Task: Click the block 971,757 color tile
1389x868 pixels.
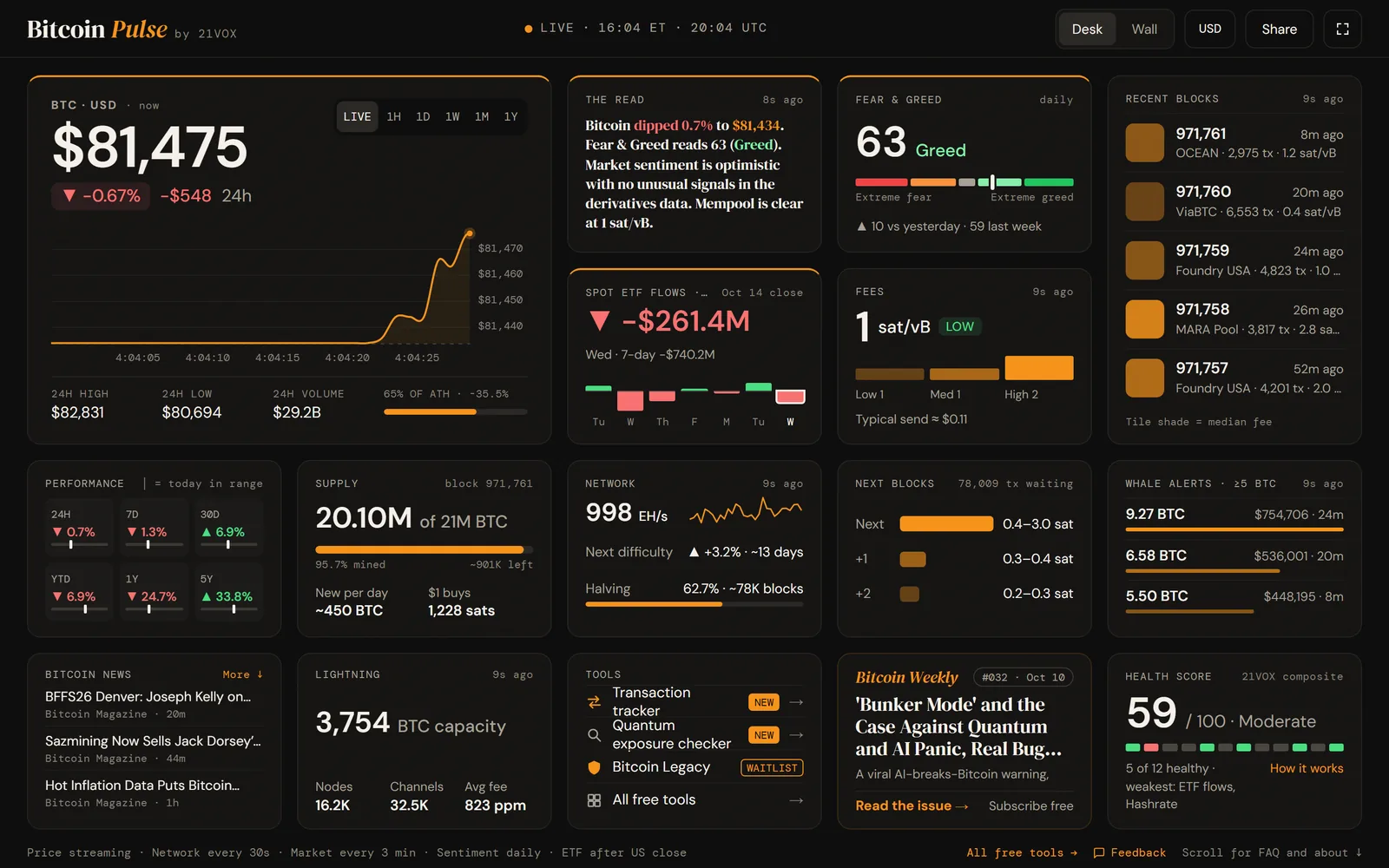Action: click(x=1145, y=378)
